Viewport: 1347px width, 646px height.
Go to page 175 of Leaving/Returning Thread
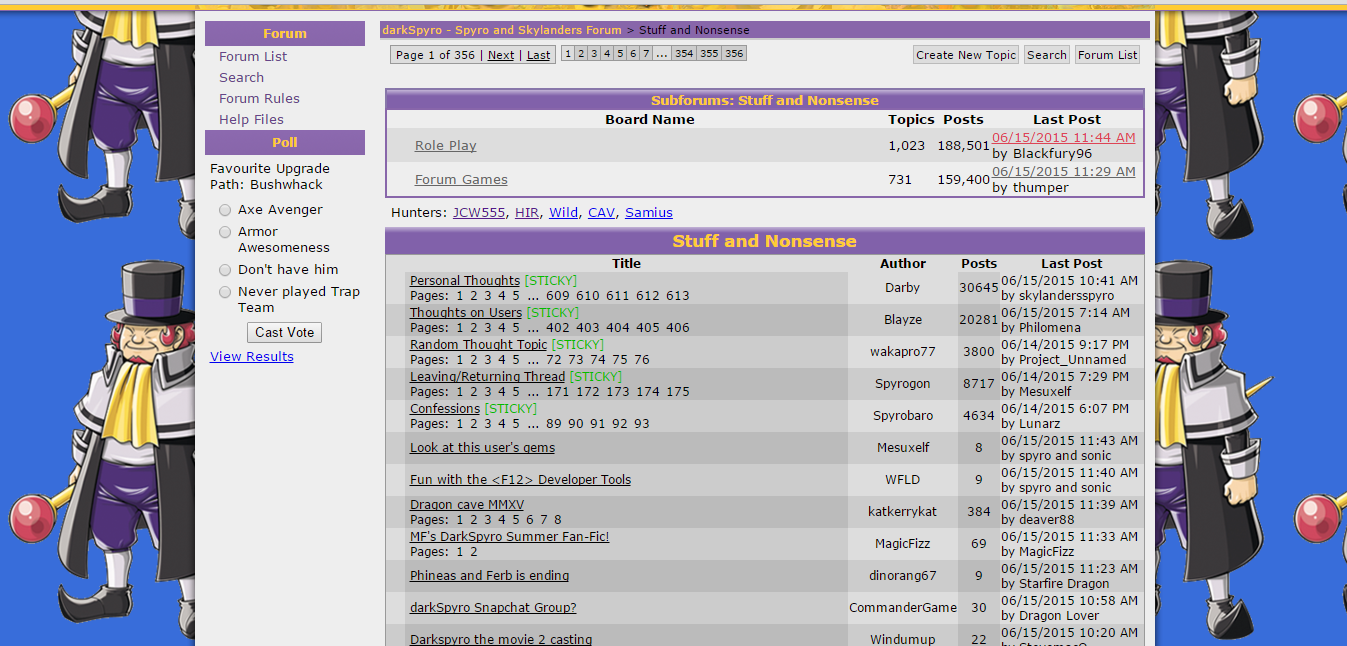677,392
